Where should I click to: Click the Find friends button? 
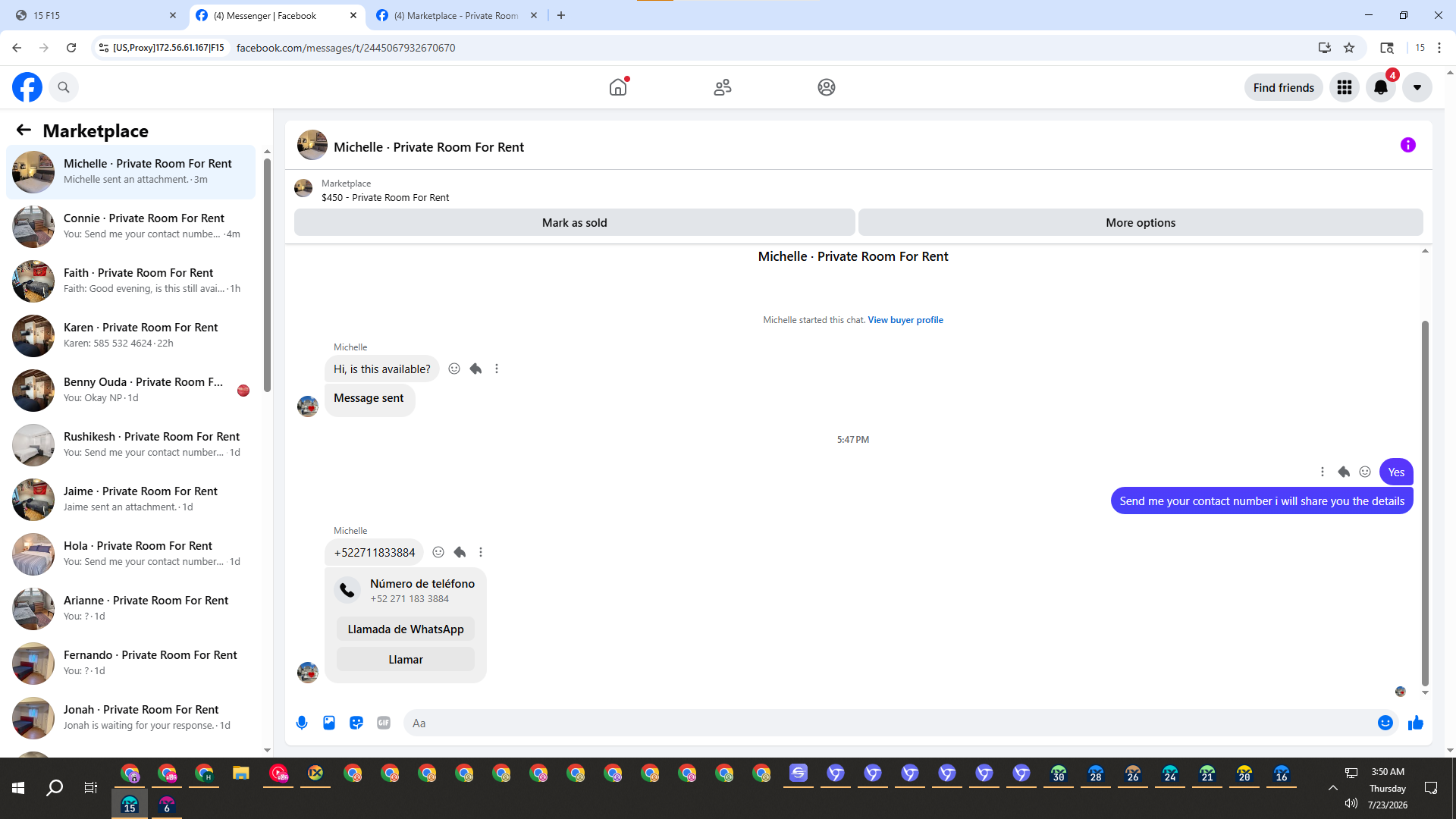(x=1283, y=87)
